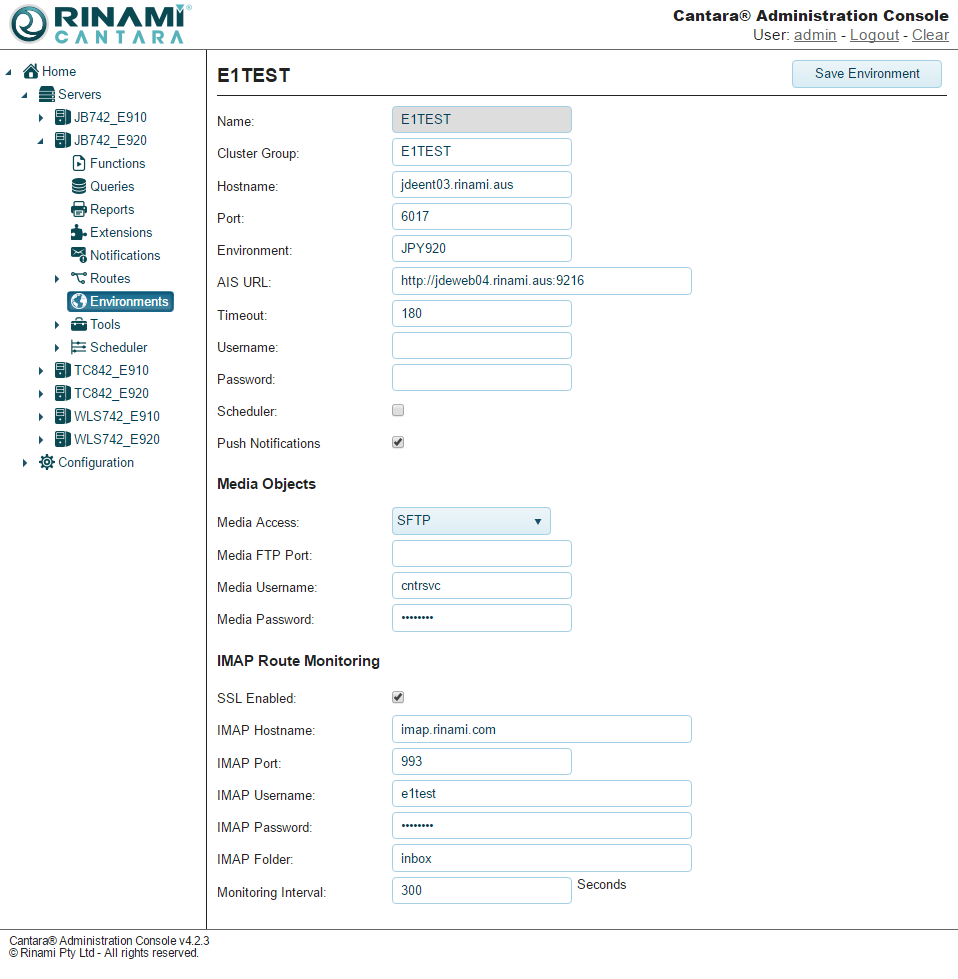Viewport: 958px width, 979px height.
Task: Click the Monitoring Interval field
Action: click(481, 890)
